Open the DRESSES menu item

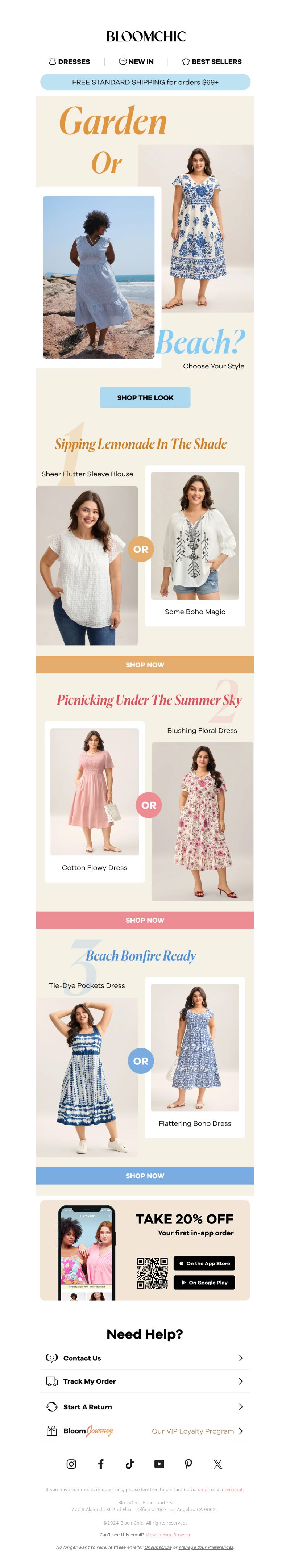click(x=70, y=62)
